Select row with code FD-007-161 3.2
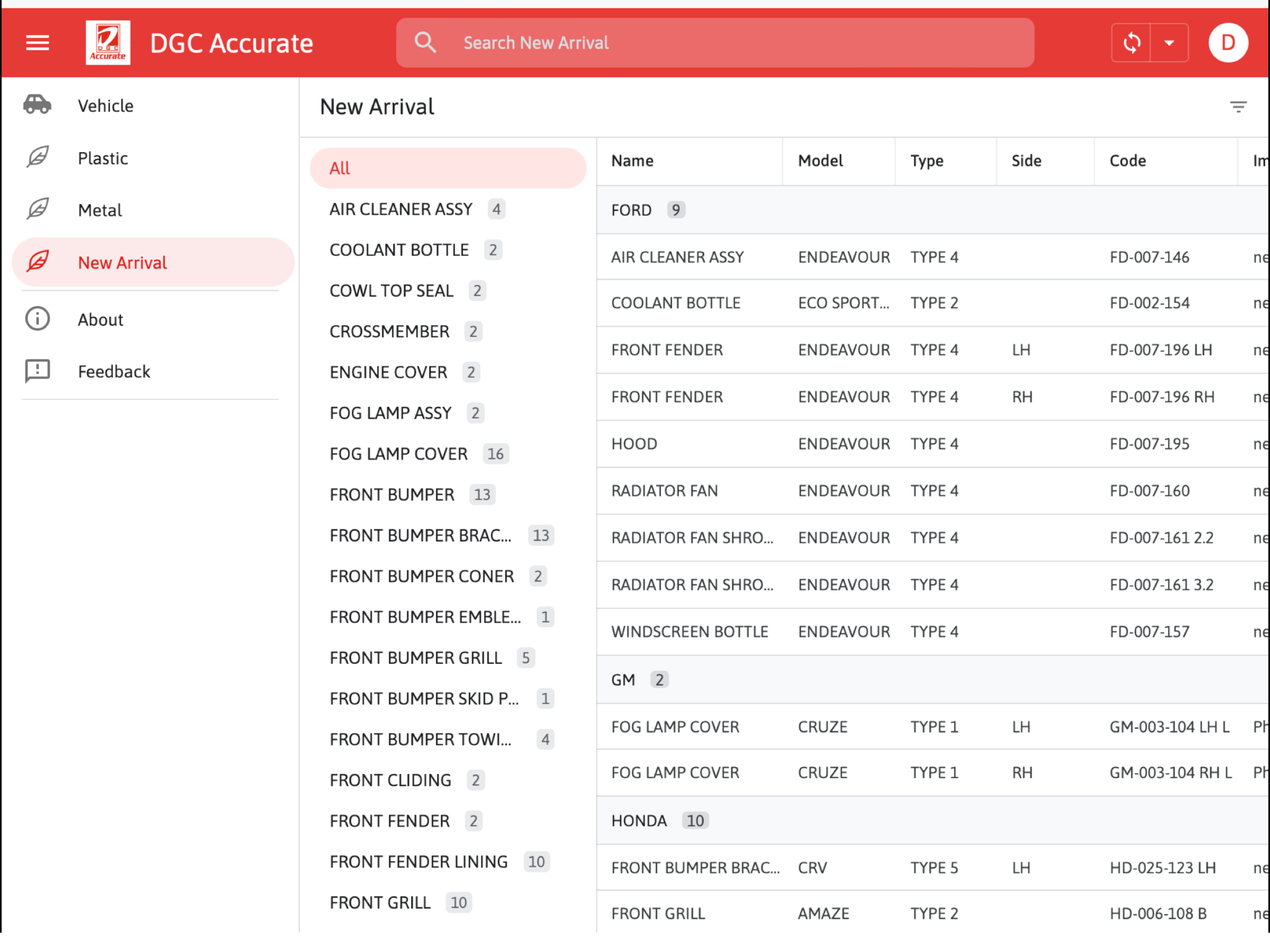The width and height of the screenshot is (1270, 952). (x=933, y=585)
